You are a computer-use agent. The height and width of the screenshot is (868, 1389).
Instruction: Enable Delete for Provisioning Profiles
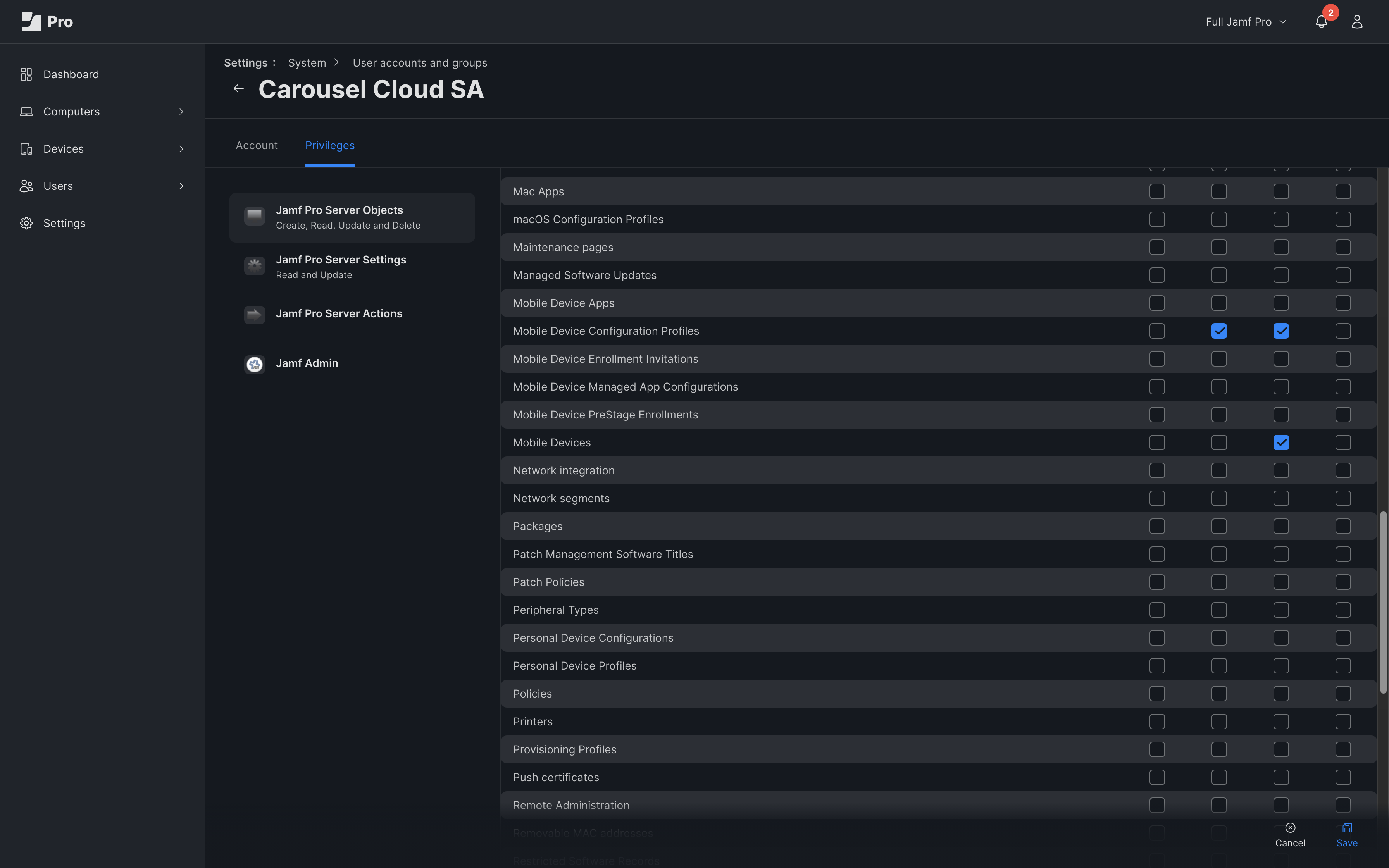pyautogui.click(x=1343, y=750)
